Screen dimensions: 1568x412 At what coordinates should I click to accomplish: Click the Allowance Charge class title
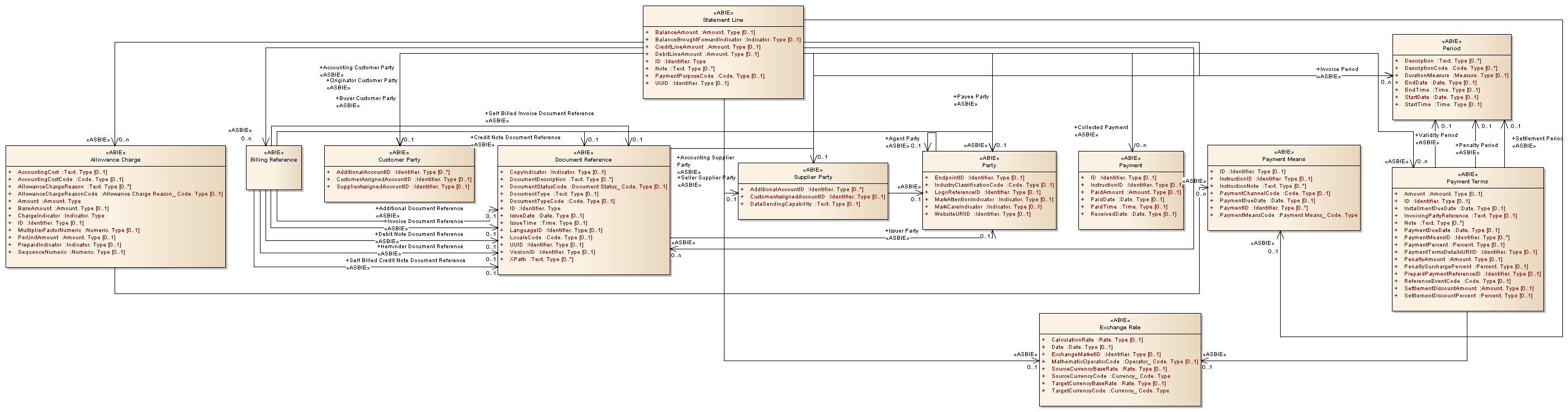point(115,160)
